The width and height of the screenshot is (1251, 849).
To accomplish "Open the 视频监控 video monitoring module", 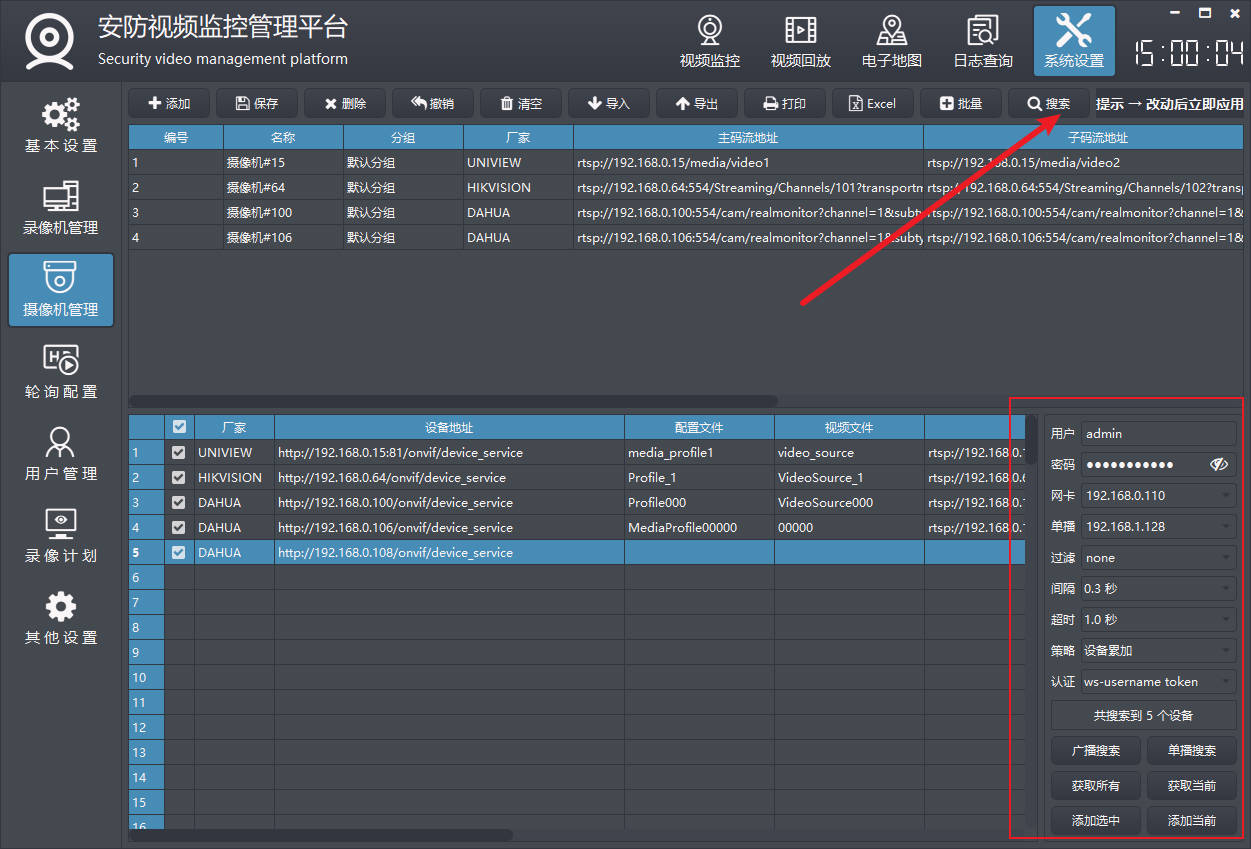I will pyautogui.click(x=709, y=42).
